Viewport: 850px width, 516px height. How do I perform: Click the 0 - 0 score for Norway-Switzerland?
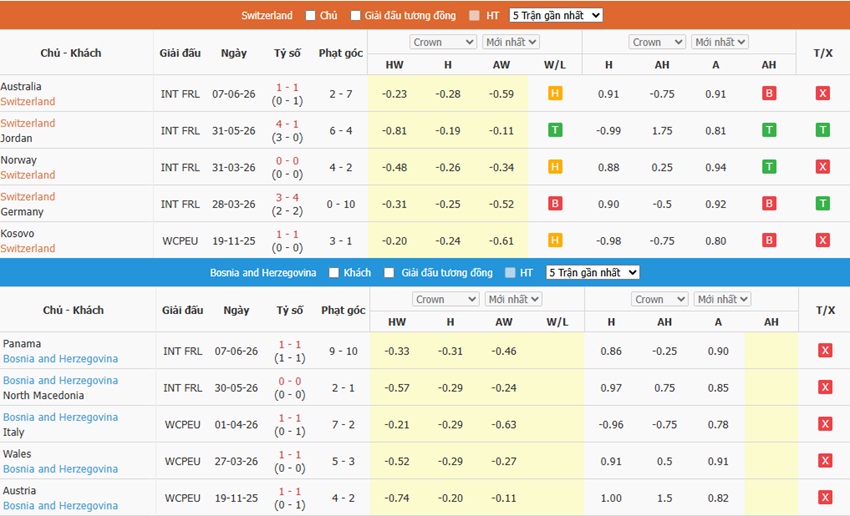point(287,161)
